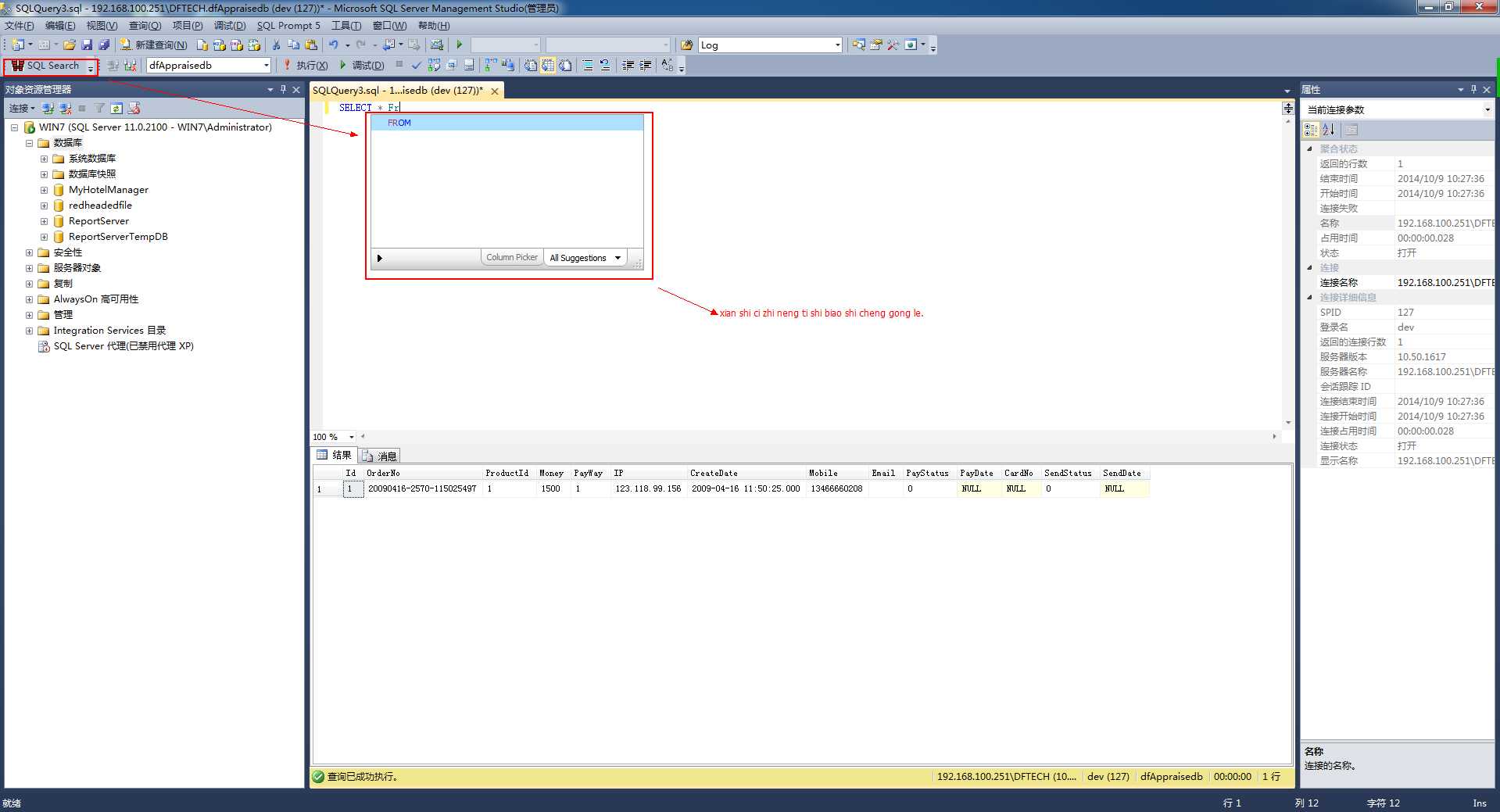
Task: Select the AlwaysOn 高可用性 node
Action: click(x=95, y=299)
